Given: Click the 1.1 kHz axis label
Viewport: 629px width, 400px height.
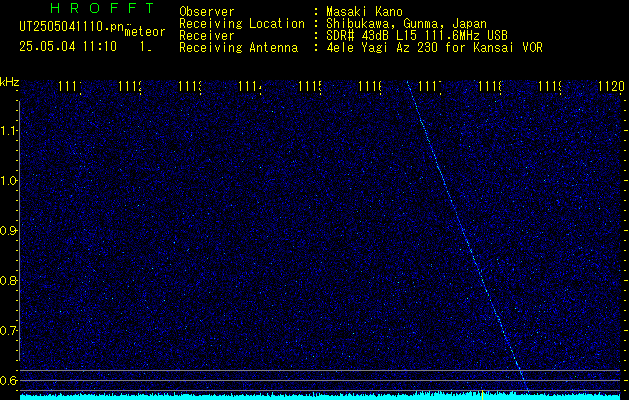Looking at the screenshot, I should (x=8, y=130).
